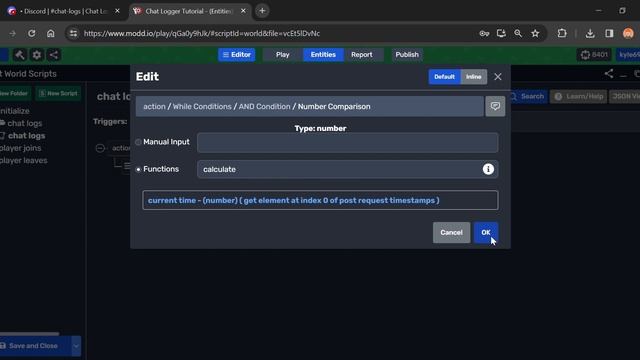This screenshot has width=640, height=360.
Task: Open a new browser tab
Action: (262, 11)
